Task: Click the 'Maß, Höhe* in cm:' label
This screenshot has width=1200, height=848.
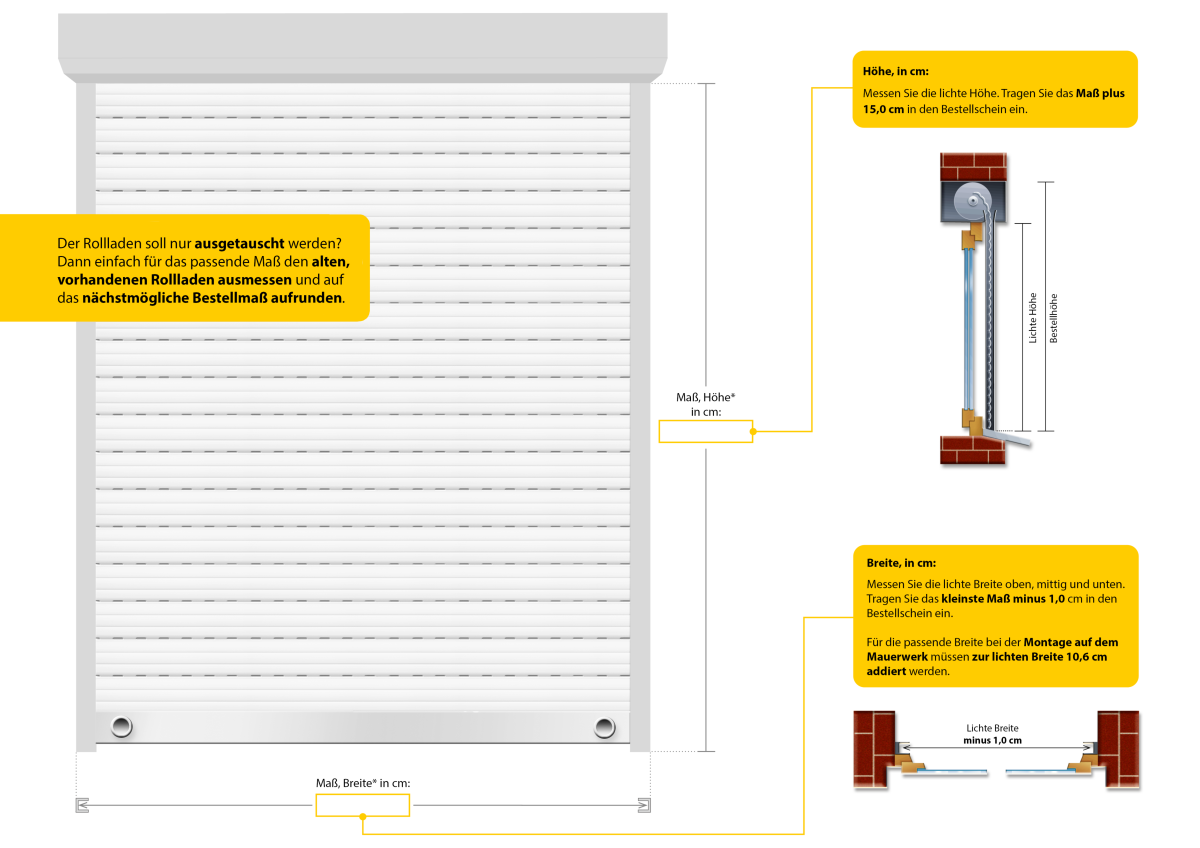Action: coord(706,404)
